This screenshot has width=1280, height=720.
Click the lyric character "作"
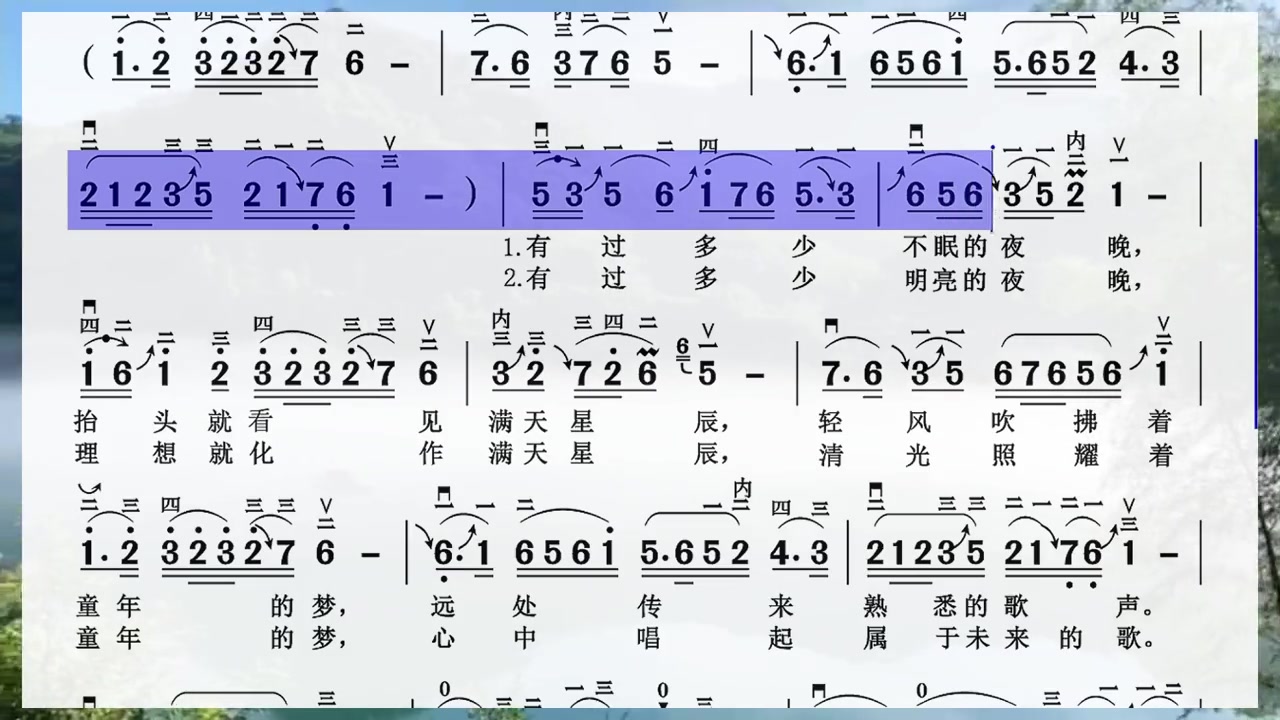pyautogui.click(x=430, y=453)
